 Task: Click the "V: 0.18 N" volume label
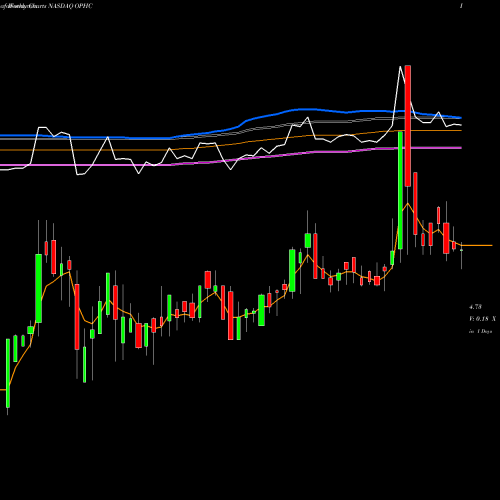click(x=482, y=319)
